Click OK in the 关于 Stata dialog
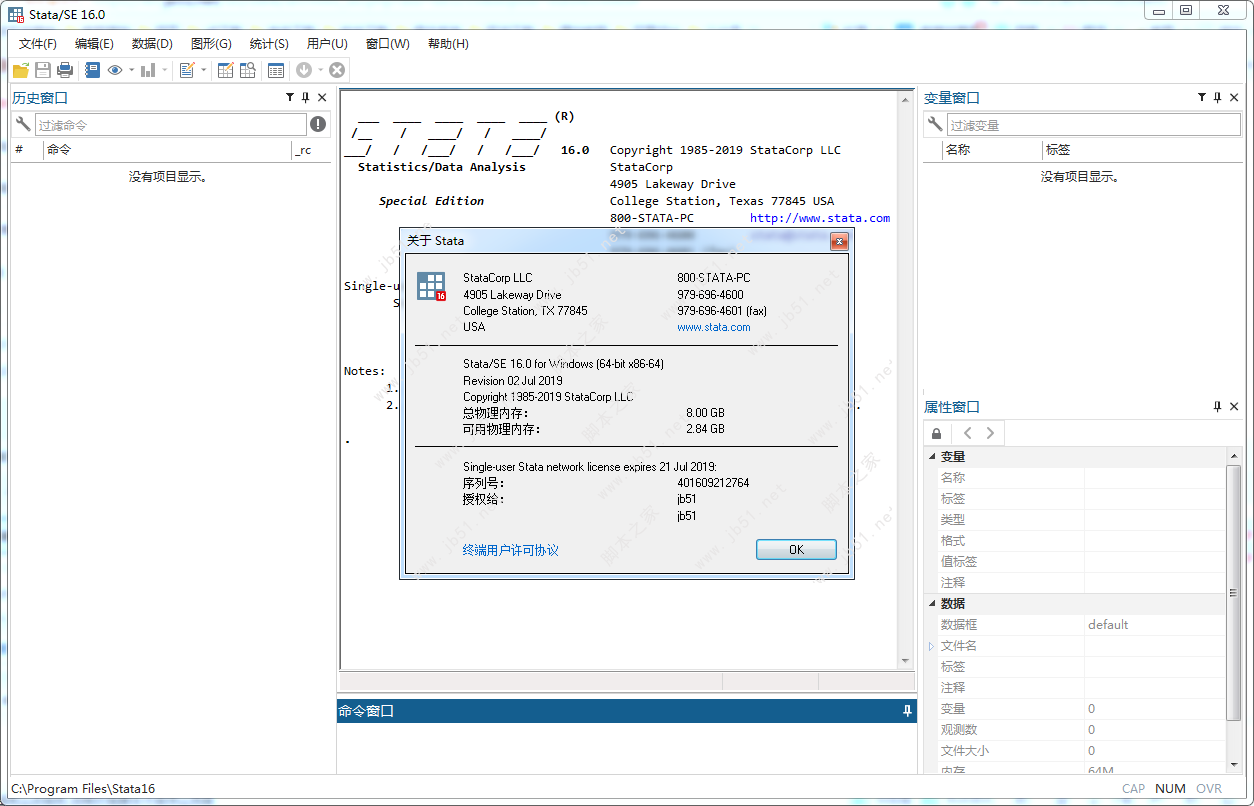The image size is (1254, 806). [x=796, y=550]
